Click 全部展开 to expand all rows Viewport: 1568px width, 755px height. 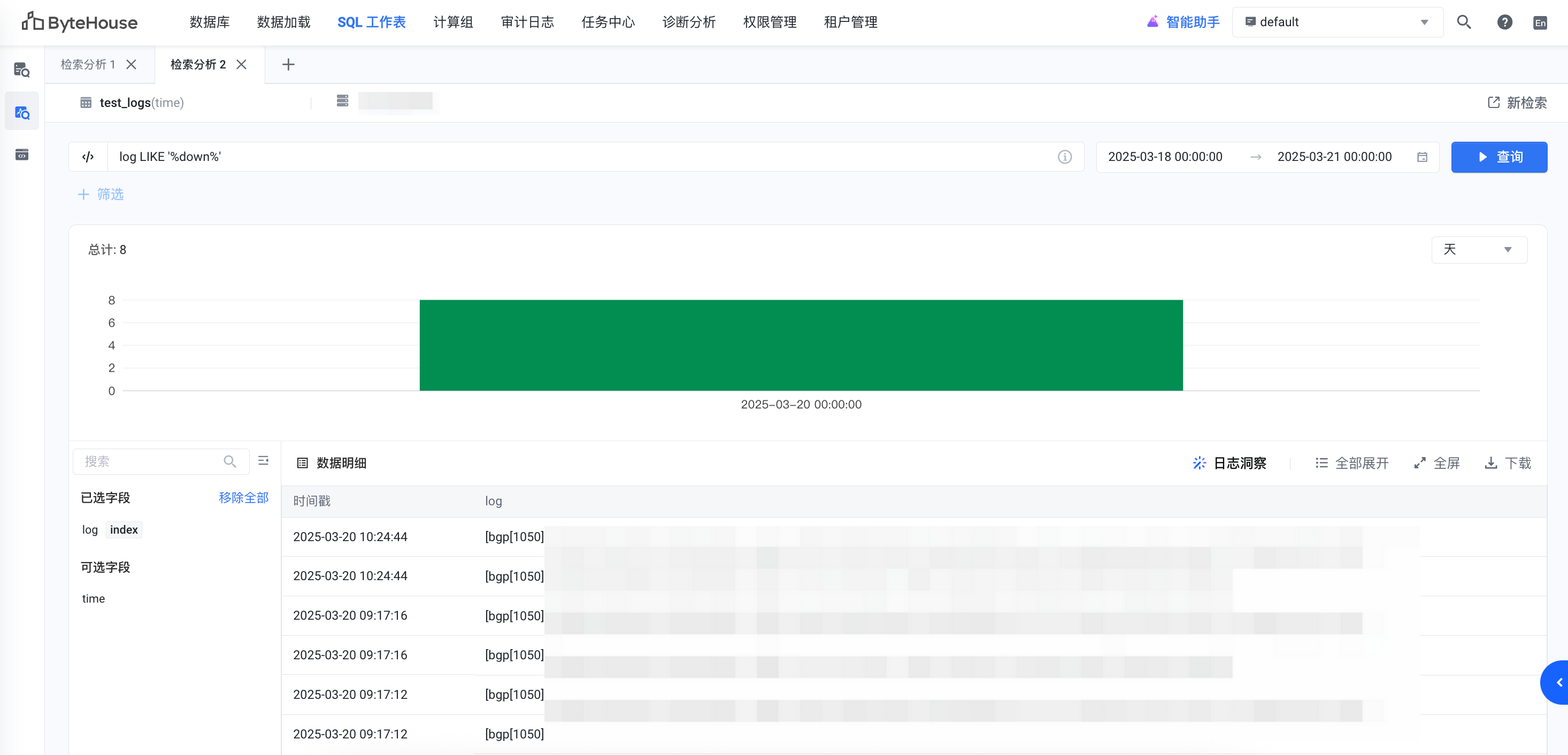click(x=1352, y=463)
